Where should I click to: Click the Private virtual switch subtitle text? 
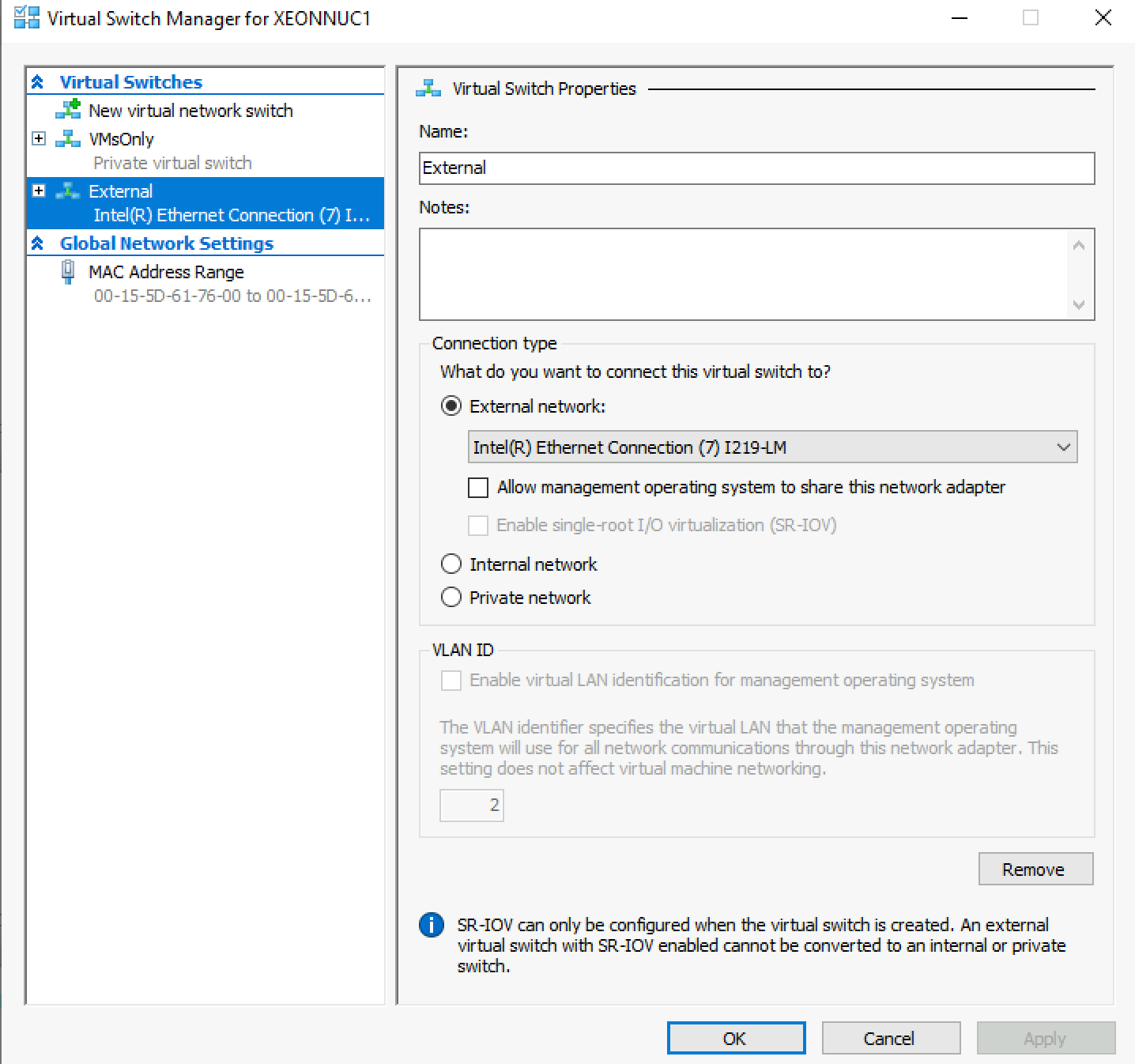(172, 163)
